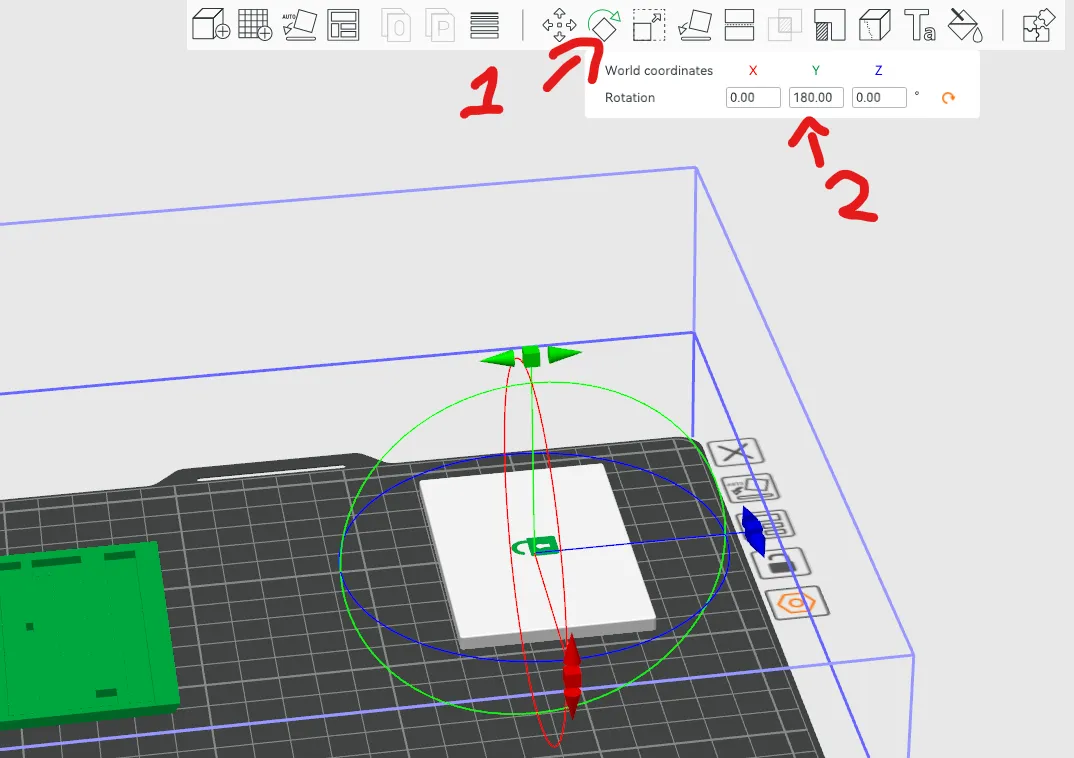This screenshot has width=1074, height=758.
Task: Toggle the plate lock icon
Action: pyautogui.click(x=782, y=564)
